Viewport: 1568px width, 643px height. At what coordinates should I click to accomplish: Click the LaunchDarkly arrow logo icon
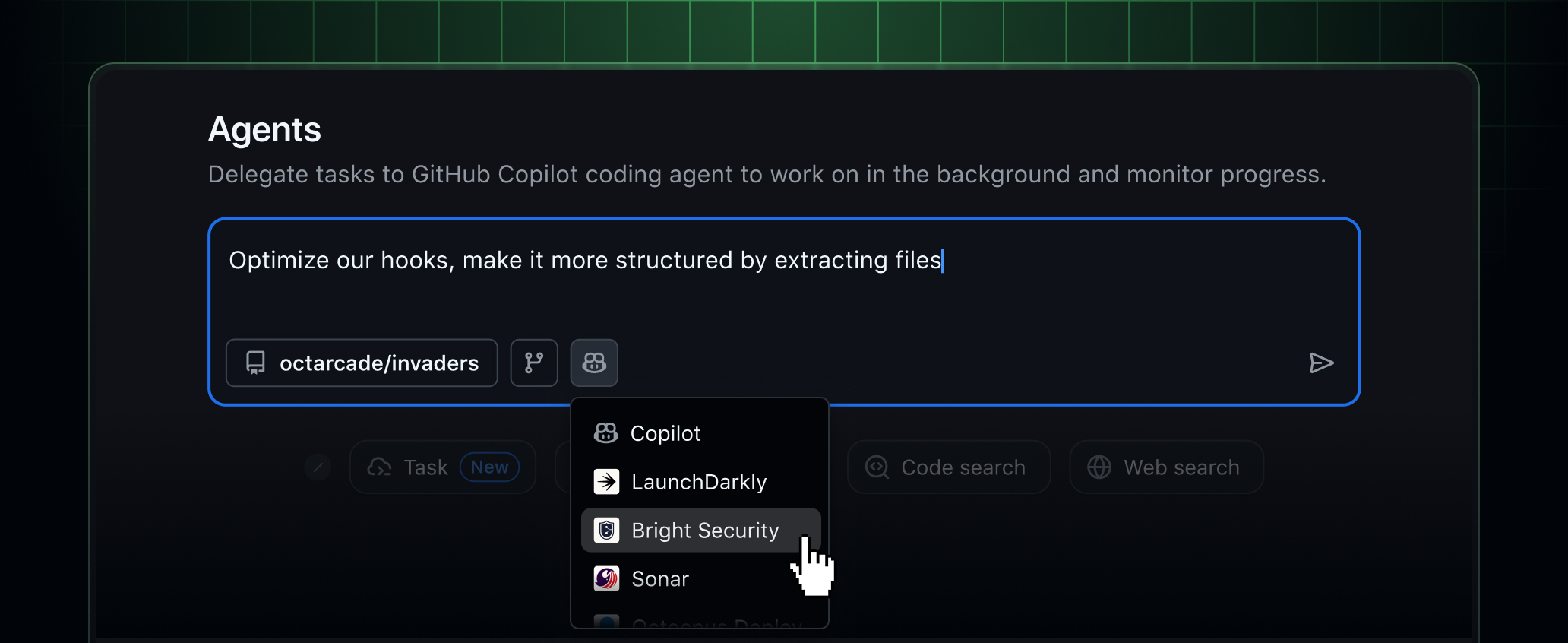tap(606, 482)
